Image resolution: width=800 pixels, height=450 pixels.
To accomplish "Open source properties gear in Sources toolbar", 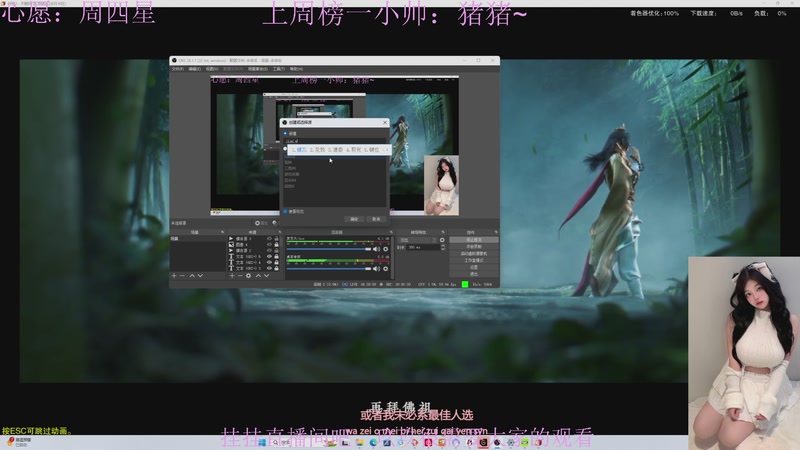I will click(x=248, y=276).
